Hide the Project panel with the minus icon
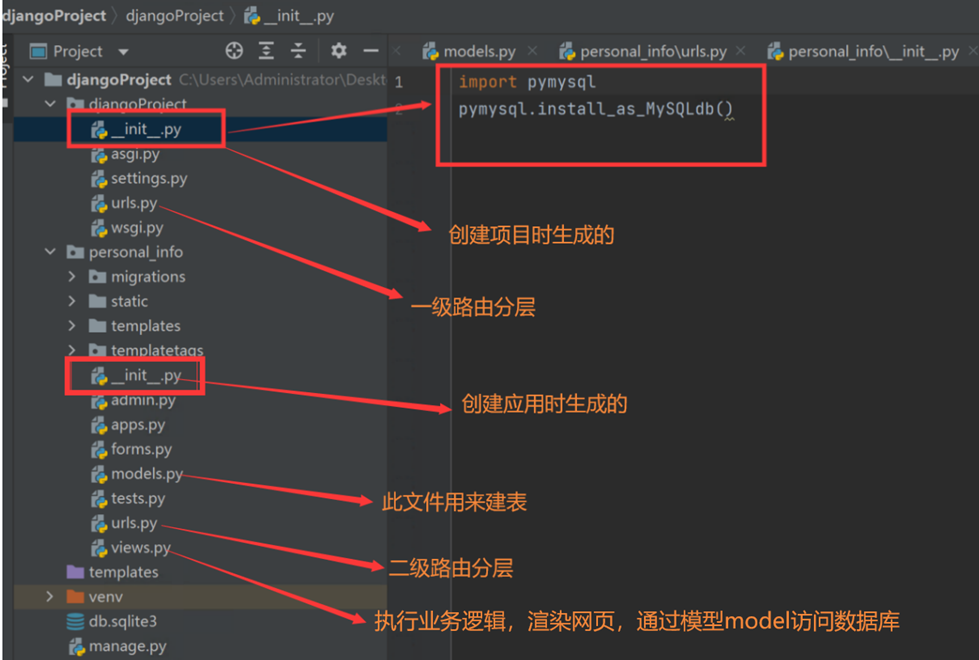Image resolution: width=979 pixels, height=660 pixels. pyautogui.click(x=371, y=51)
